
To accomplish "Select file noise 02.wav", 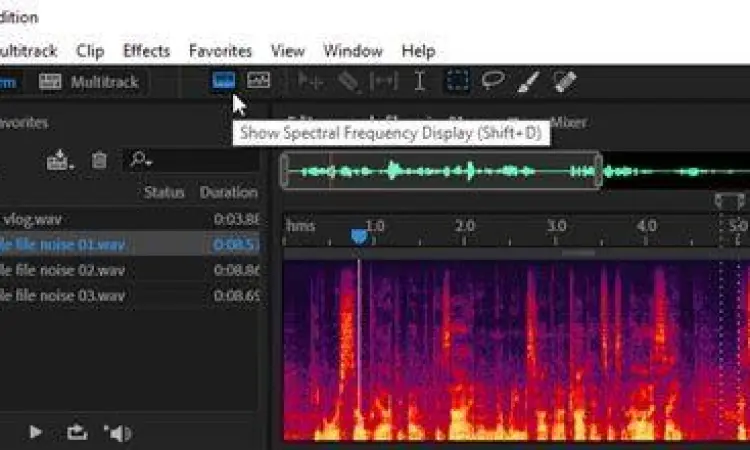I will click(130, 270).
